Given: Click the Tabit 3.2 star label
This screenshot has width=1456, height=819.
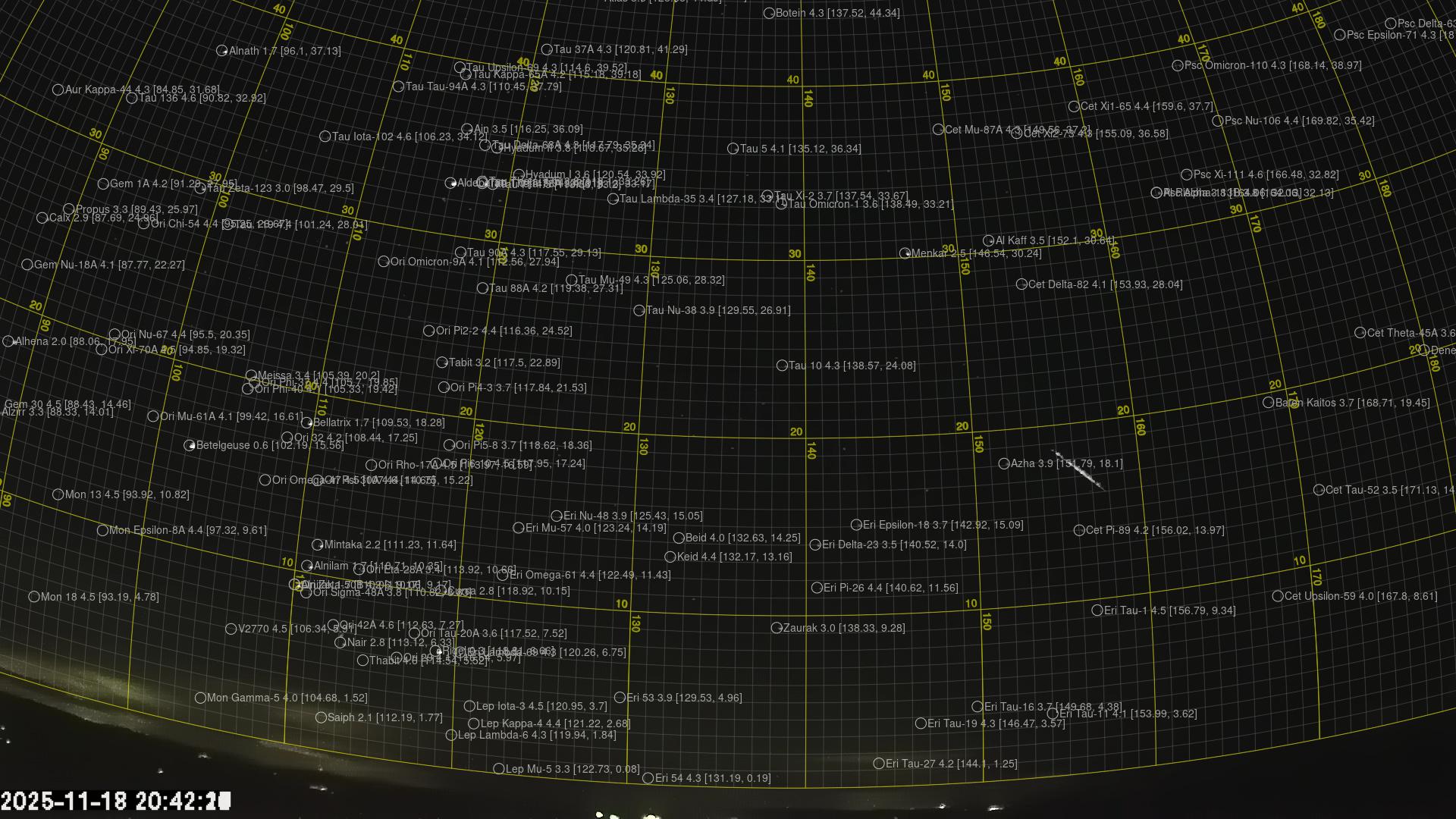Looking at the screenshot, I should (x=504, y=362).
